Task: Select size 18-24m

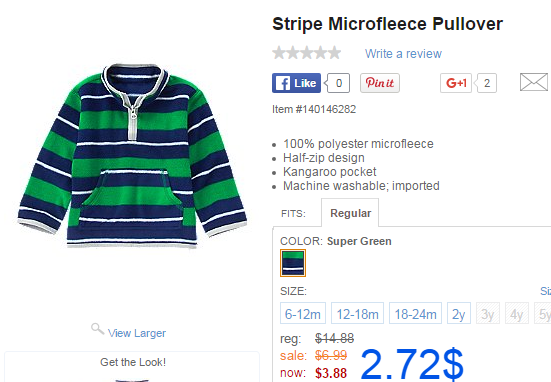Action: coord(415,313)
